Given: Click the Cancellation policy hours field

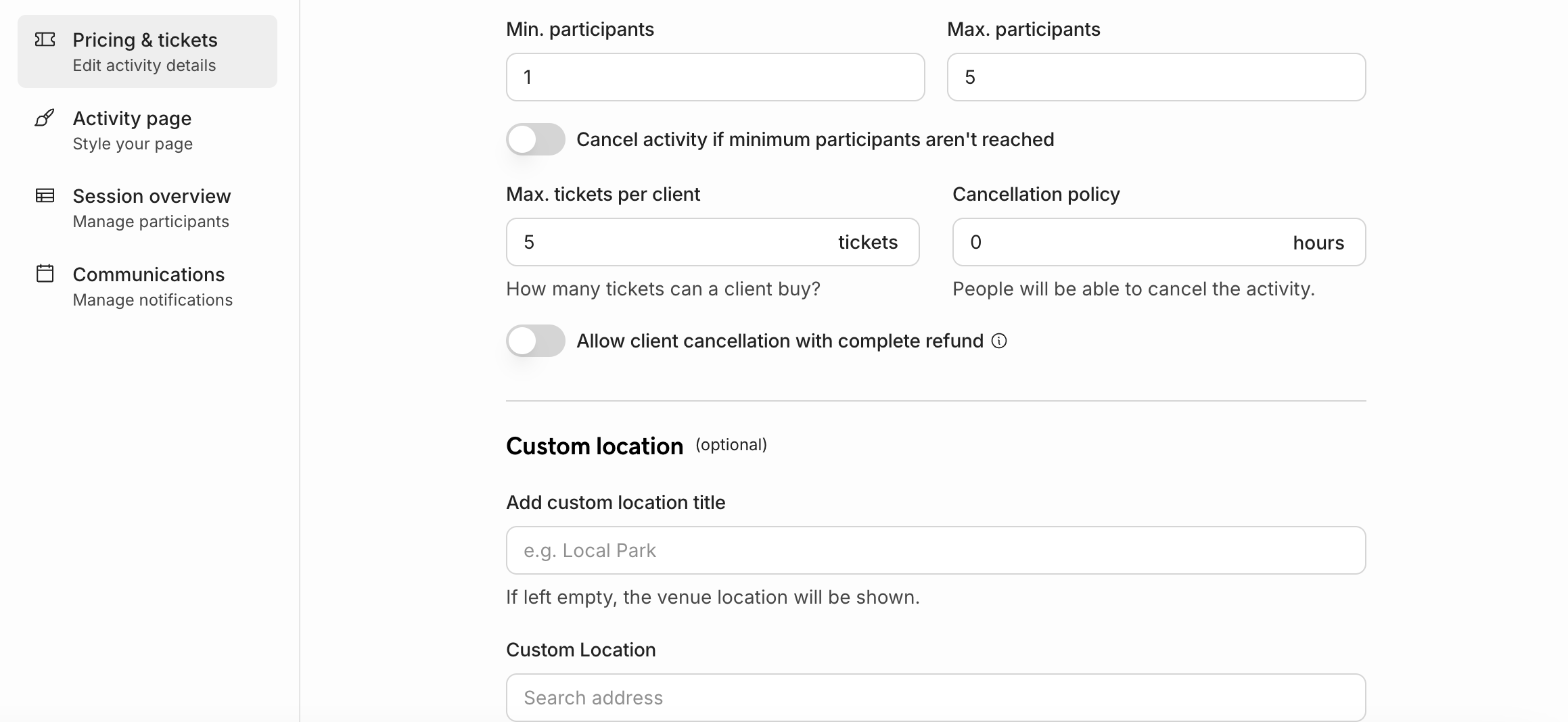Looking at the screenshot, I should (x=1123, y=242).
